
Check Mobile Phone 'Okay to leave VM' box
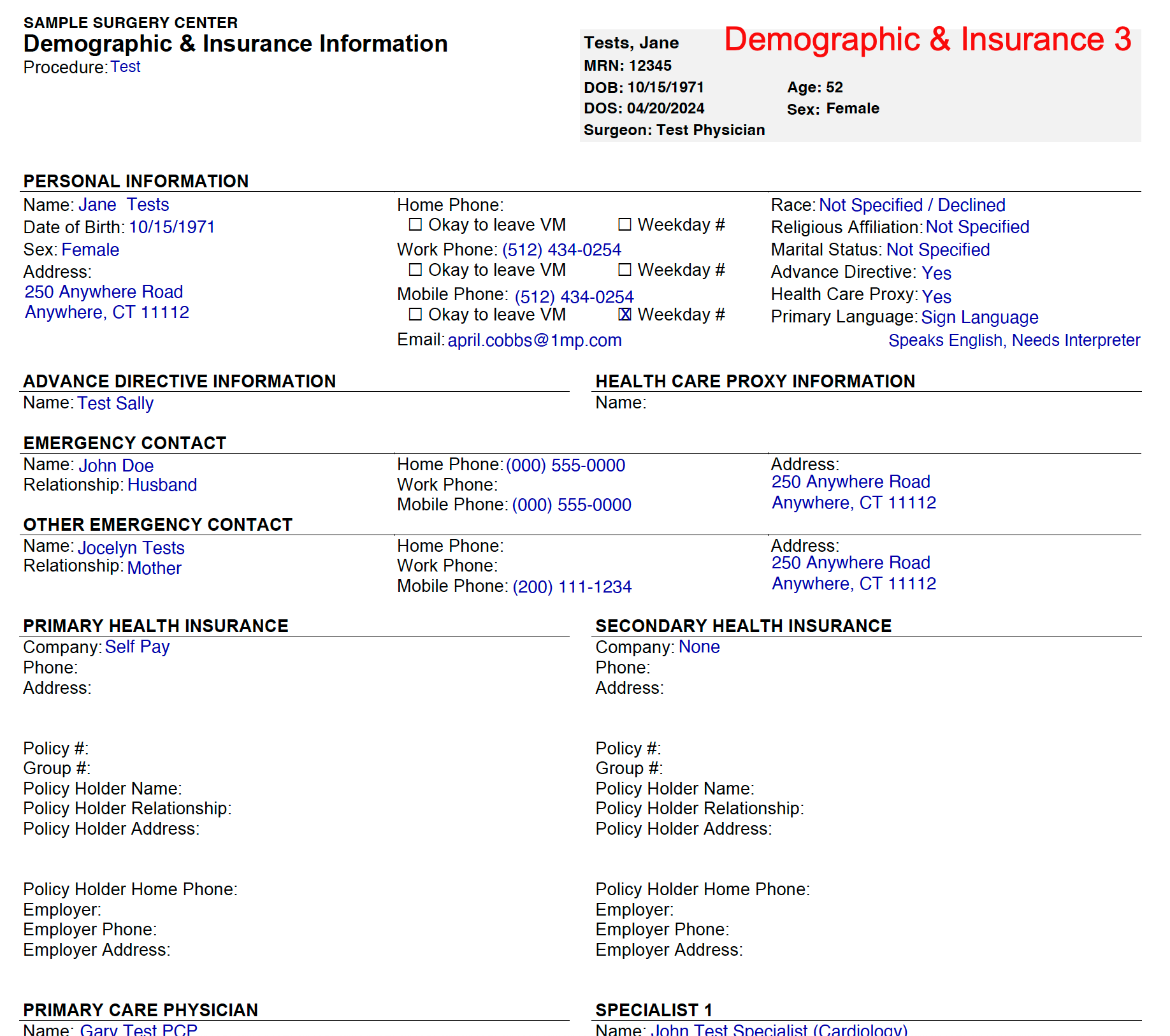[415, 314]
